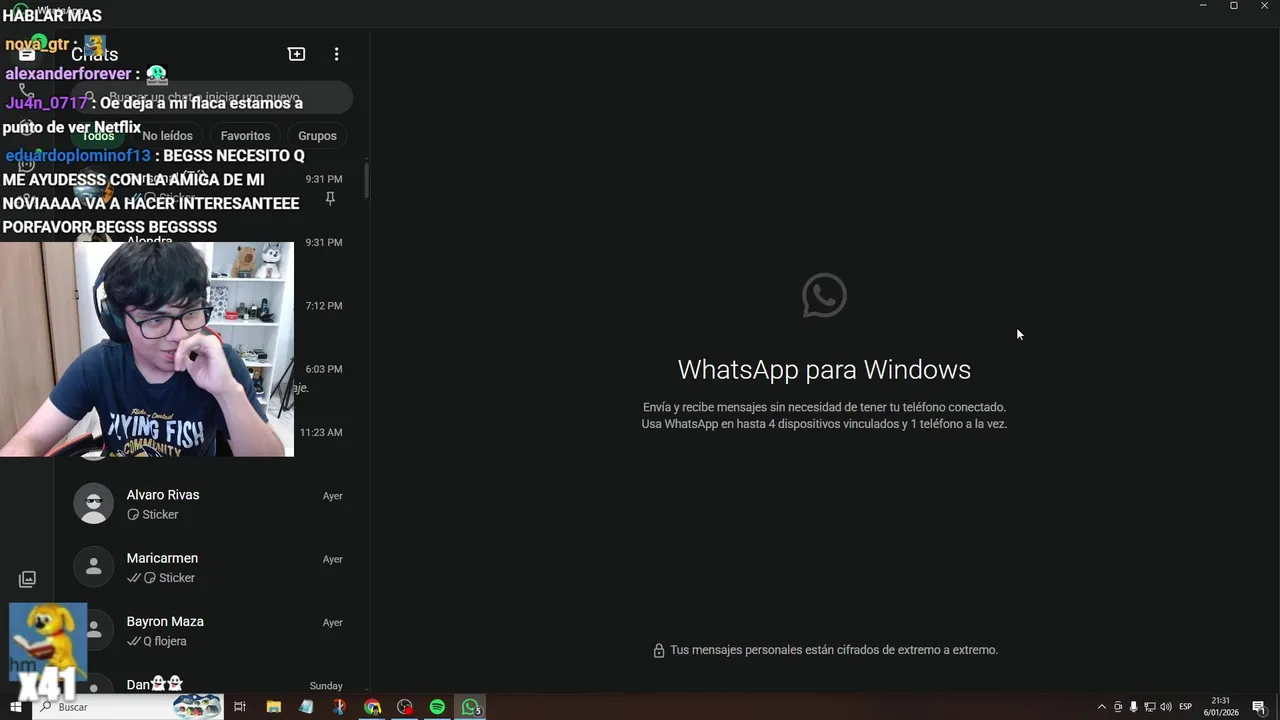
Task: Open the three-dot menu beside Chats
Action: [336, 54]
